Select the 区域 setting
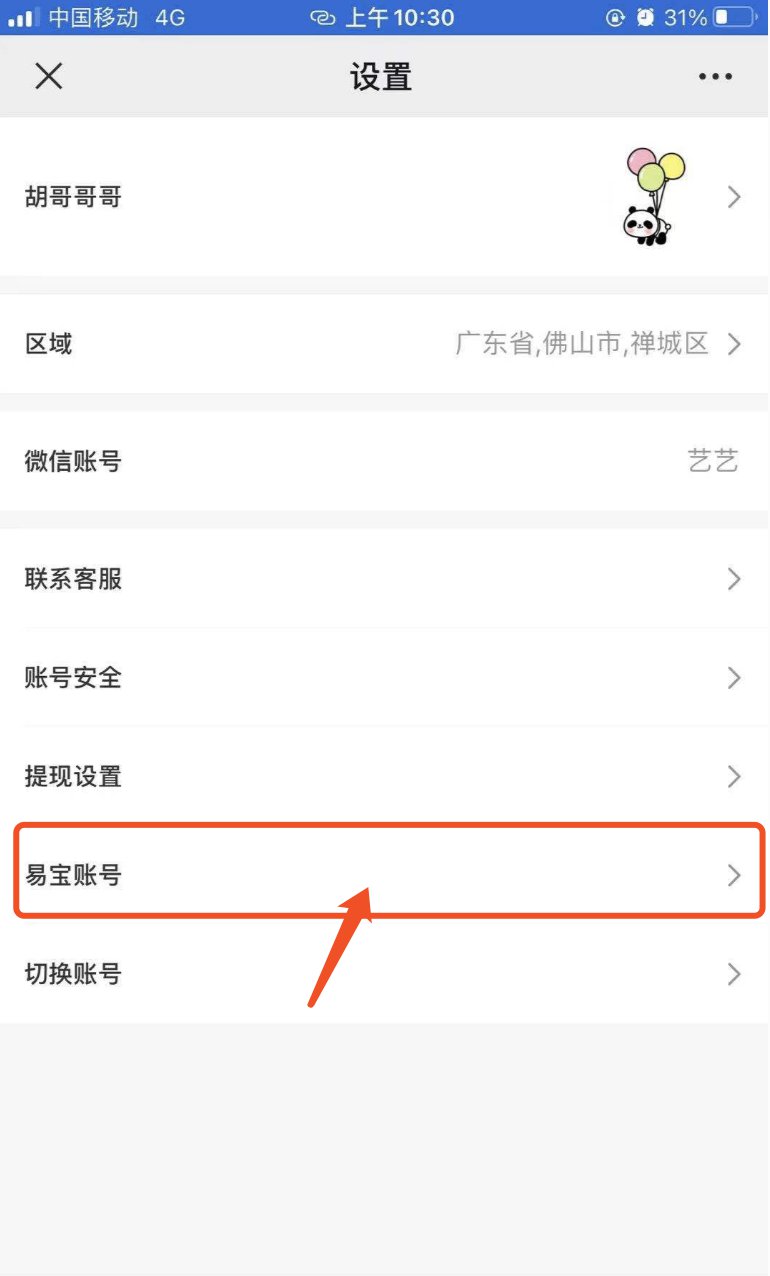 [x=385, y=344]
